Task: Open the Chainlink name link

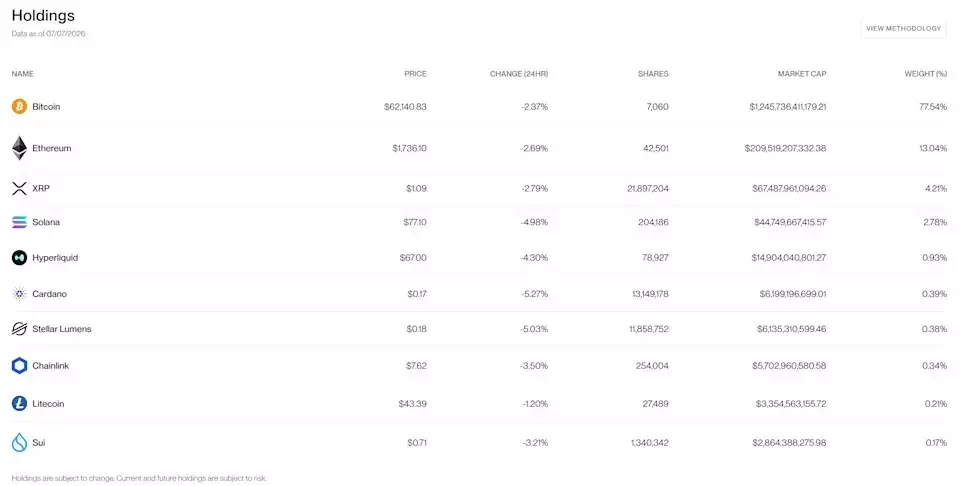Action: (x=51, y=365)
